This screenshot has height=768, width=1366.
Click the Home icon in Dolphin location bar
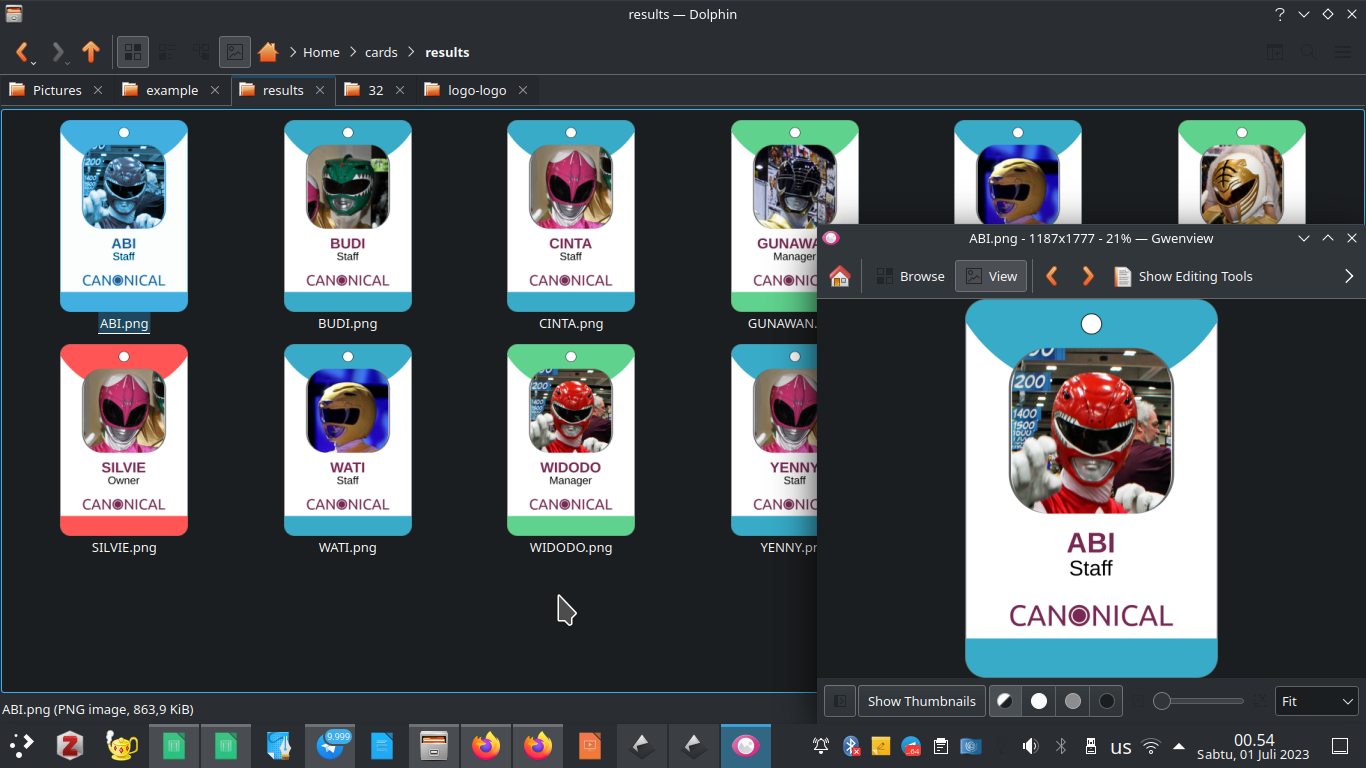tap(267, 52)
